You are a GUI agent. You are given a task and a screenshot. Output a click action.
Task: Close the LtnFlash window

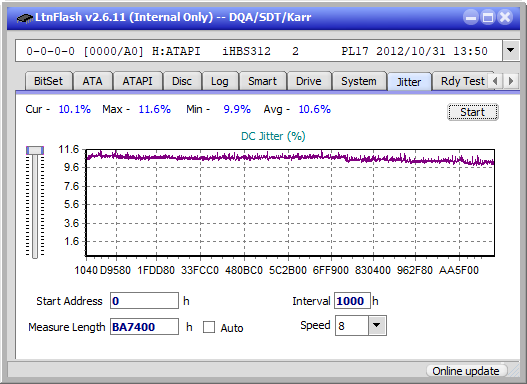(x=505, y=17)
